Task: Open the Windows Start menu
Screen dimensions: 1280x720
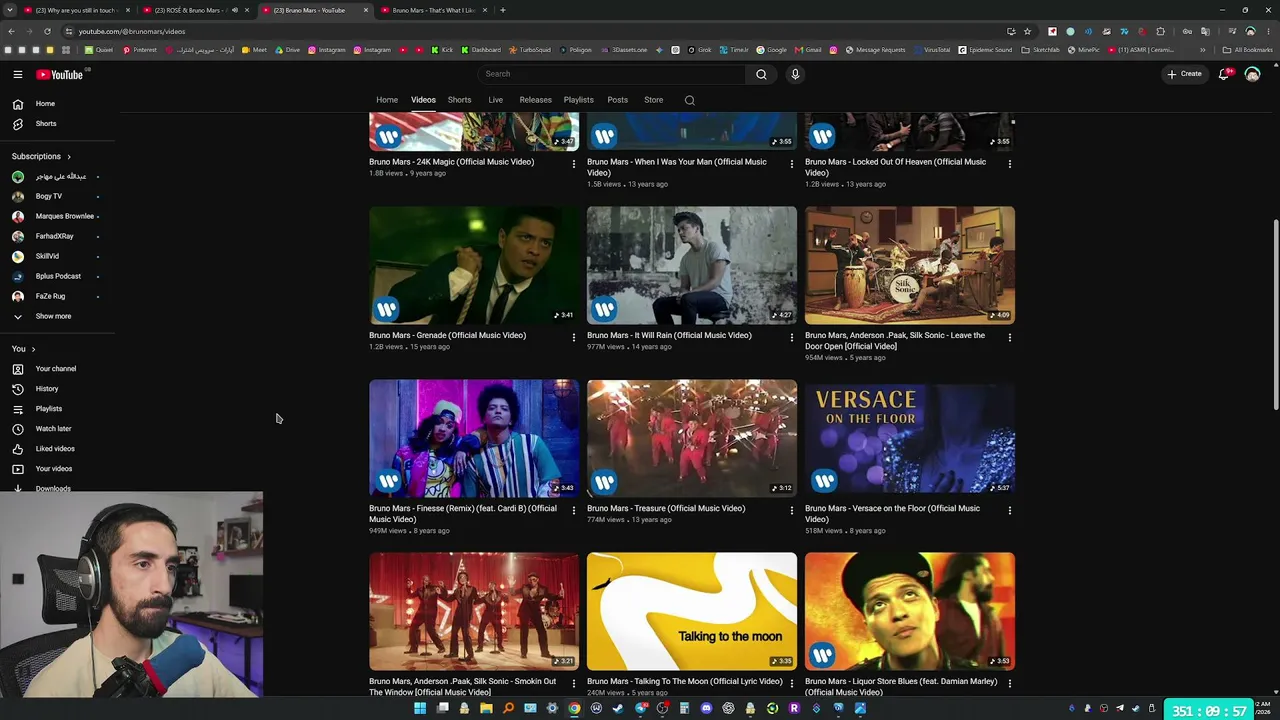Action: (x=420, y=709)
